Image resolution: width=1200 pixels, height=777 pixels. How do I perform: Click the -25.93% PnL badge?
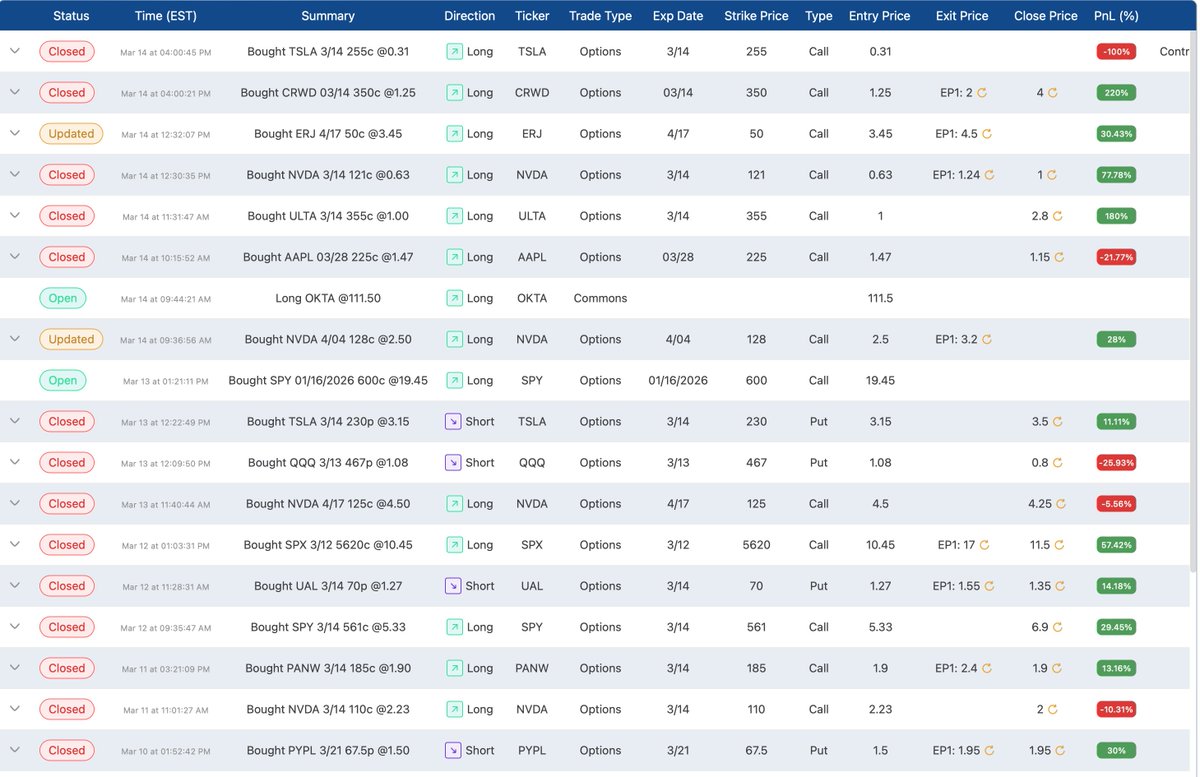point(1116,463)
